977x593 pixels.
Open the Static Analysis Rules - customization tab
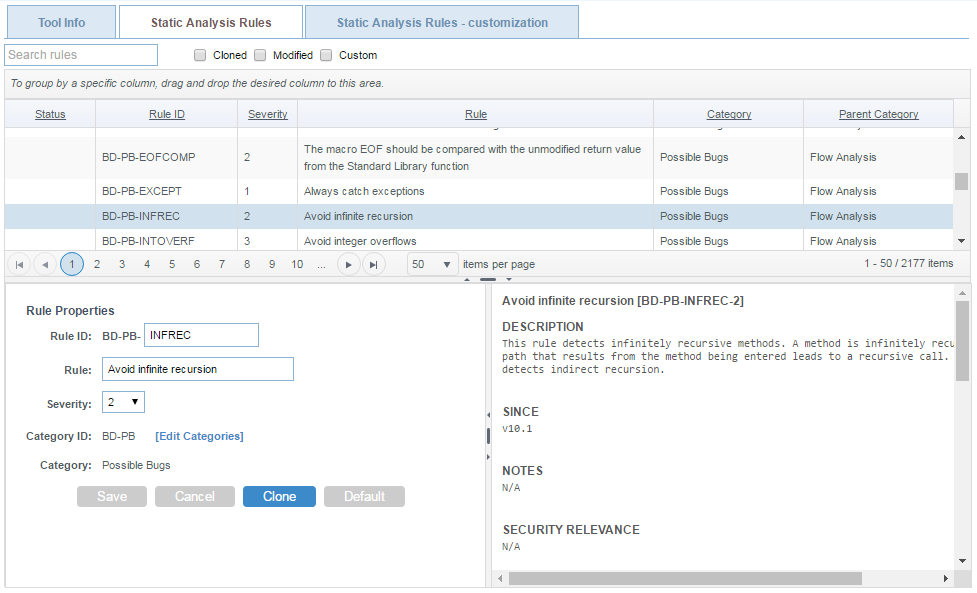click(x=442, y=22)
